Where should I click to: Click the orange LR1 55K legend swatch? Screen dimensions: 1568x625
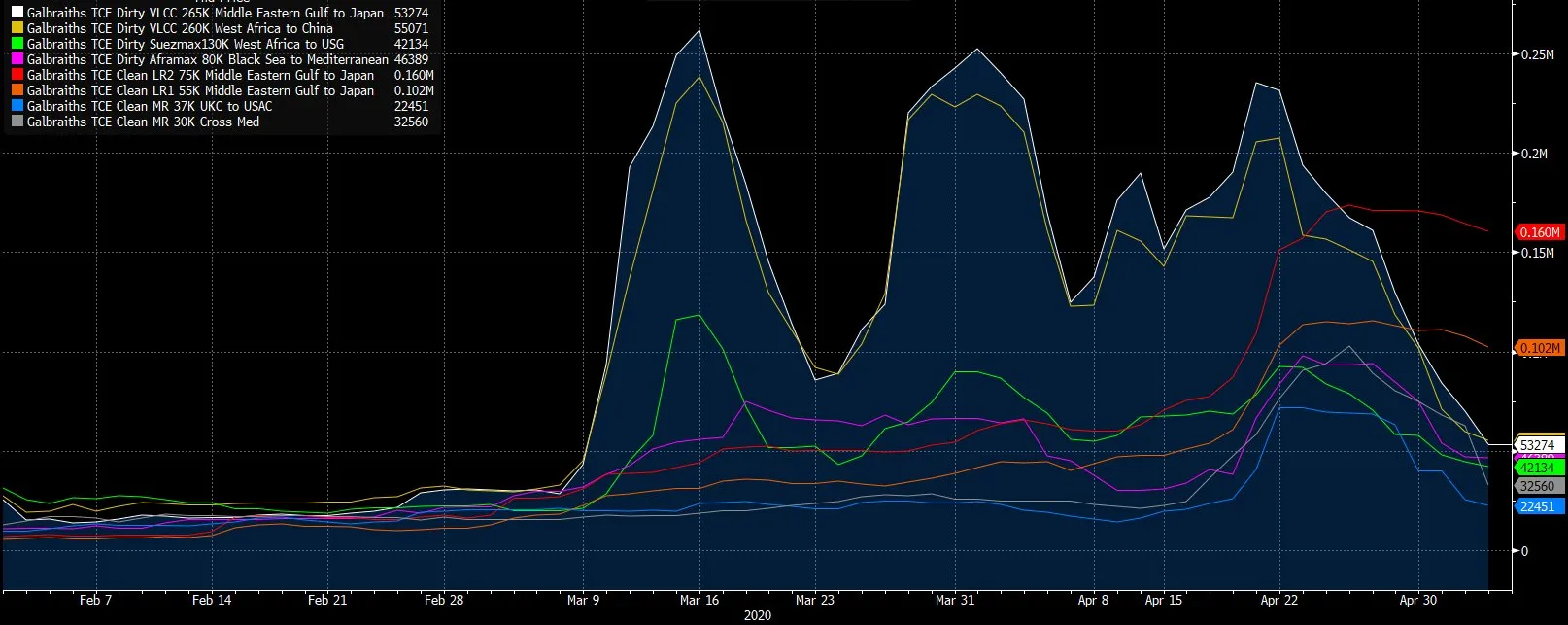click(17, 90)
